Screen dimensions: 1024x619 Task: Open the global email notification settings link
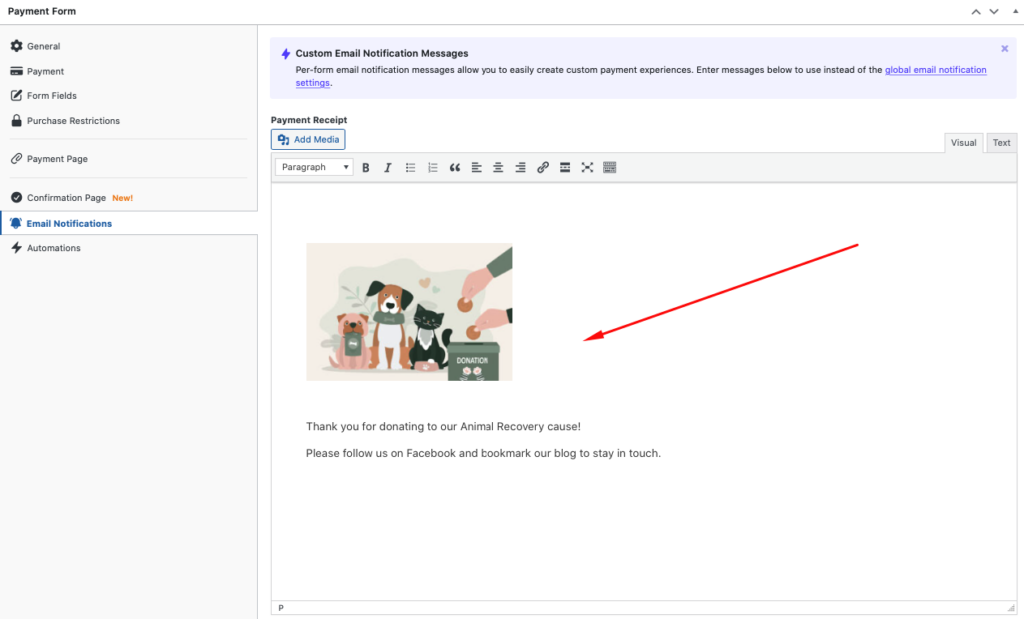935,70
